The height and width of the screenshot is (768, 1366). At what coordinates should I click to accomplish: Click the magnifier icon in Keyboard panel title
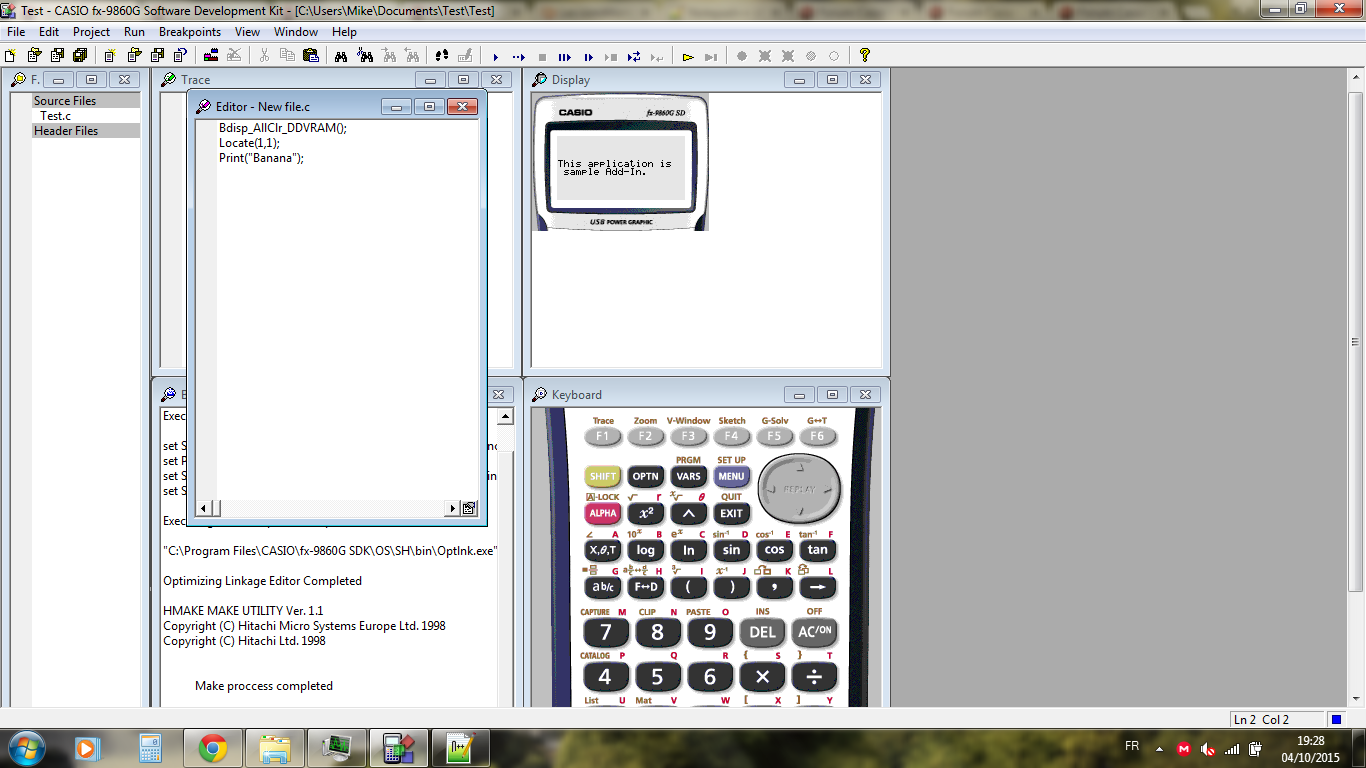540,395
